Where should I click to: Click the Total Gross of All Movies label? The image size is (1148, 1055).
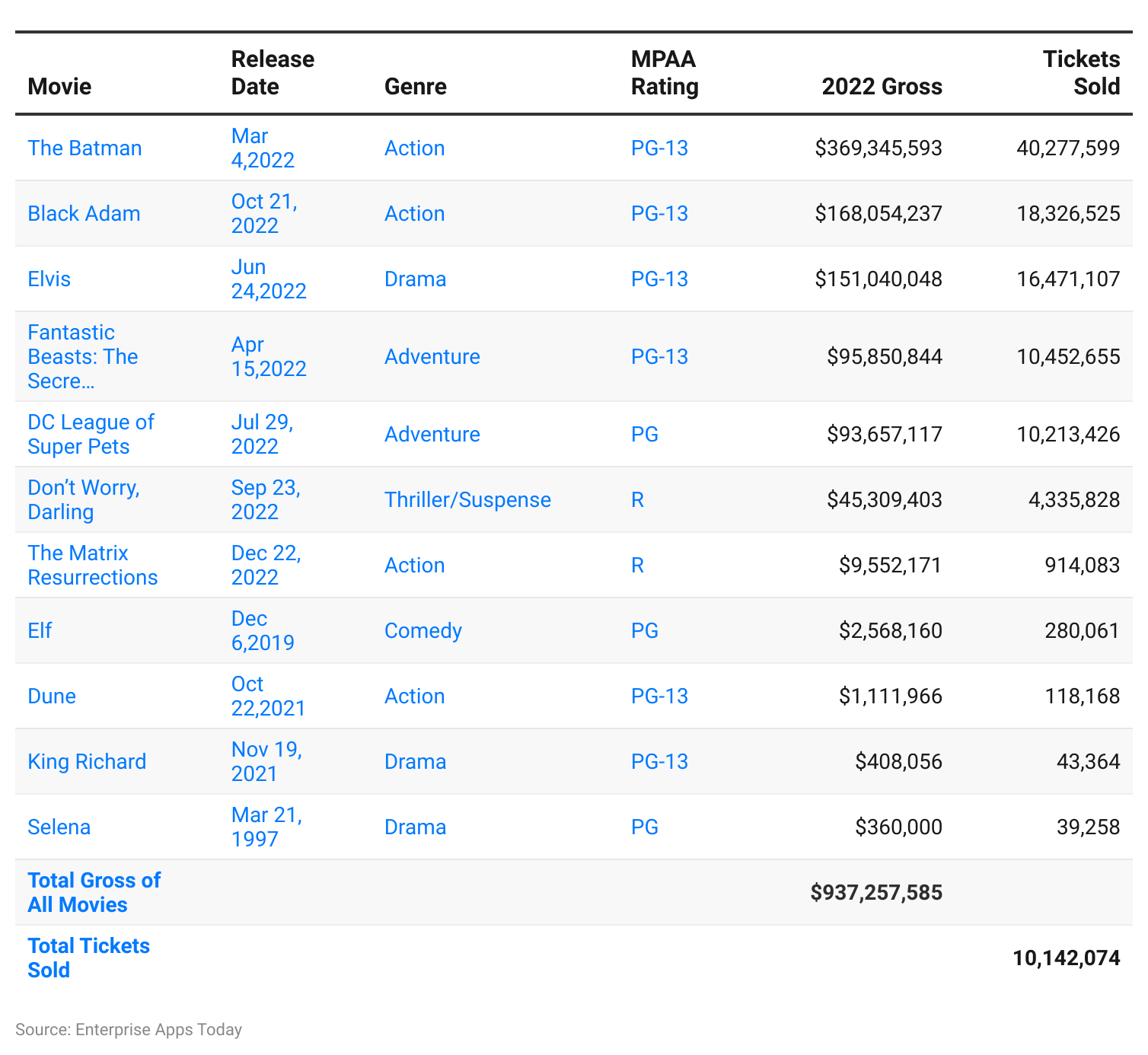click(x=94, y=892)
